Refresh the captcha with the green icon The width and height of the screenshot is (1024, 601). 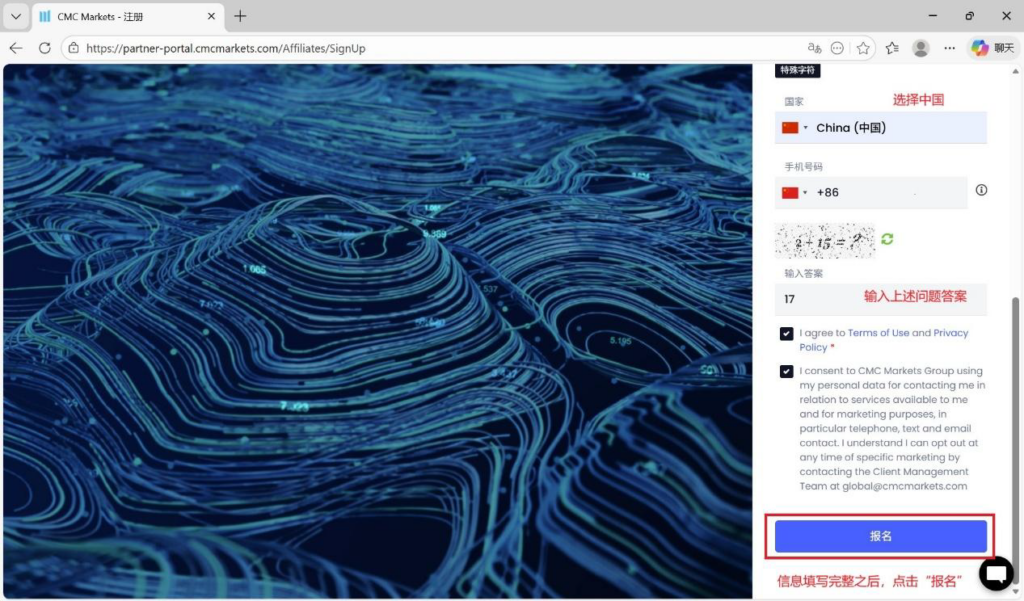coord(887,239)
